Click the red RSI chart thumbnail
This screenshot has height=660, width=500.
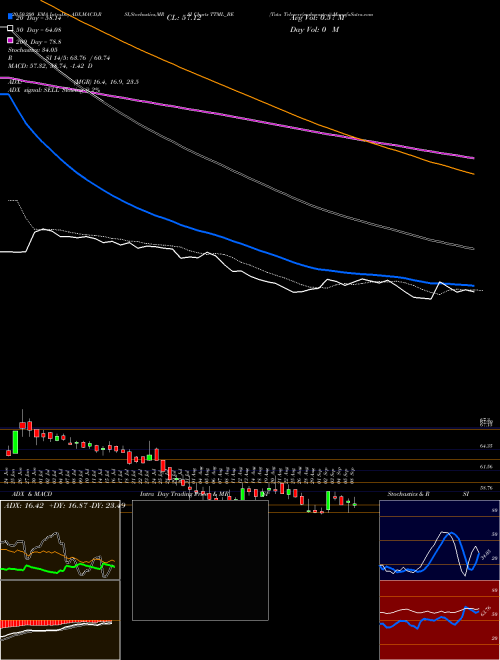[439, 620]
